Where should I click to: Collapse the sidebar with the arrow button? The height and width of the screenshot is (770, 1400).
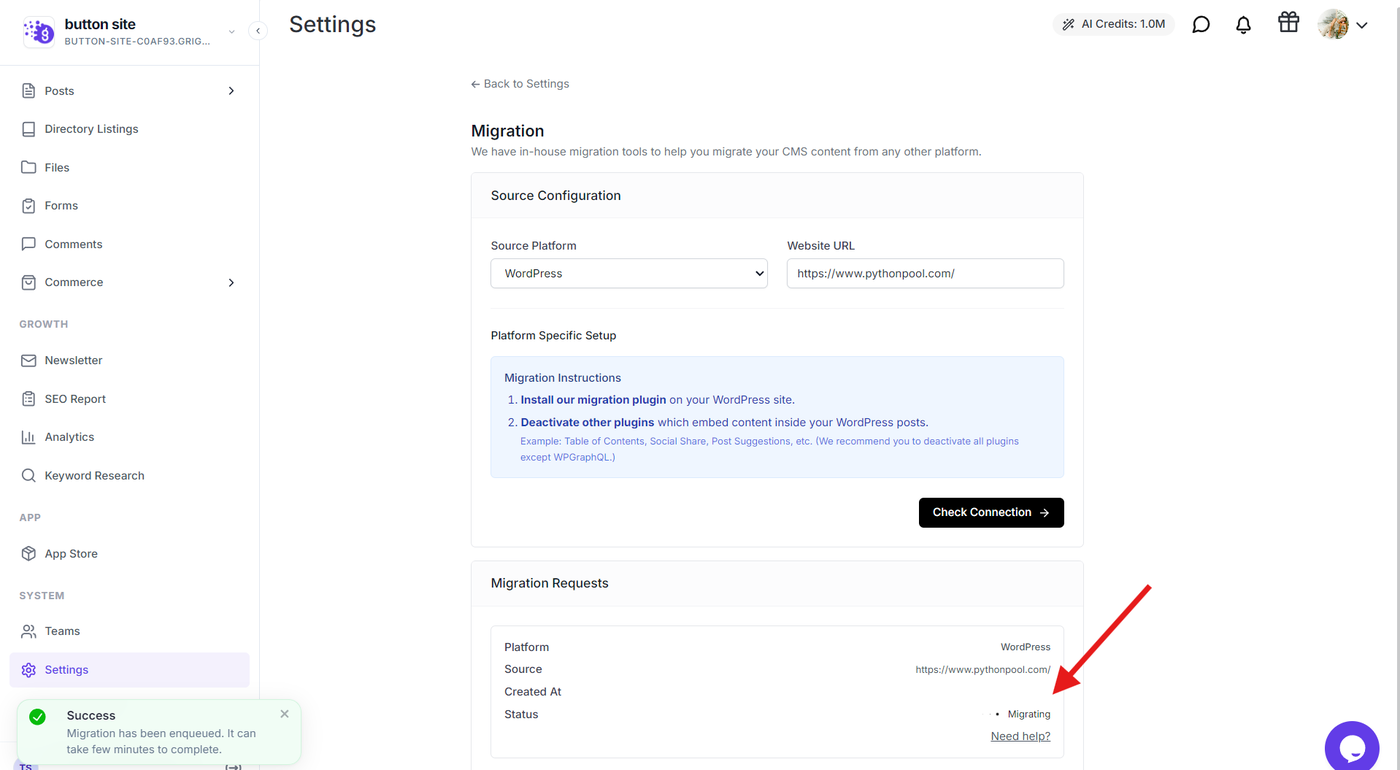258,31
